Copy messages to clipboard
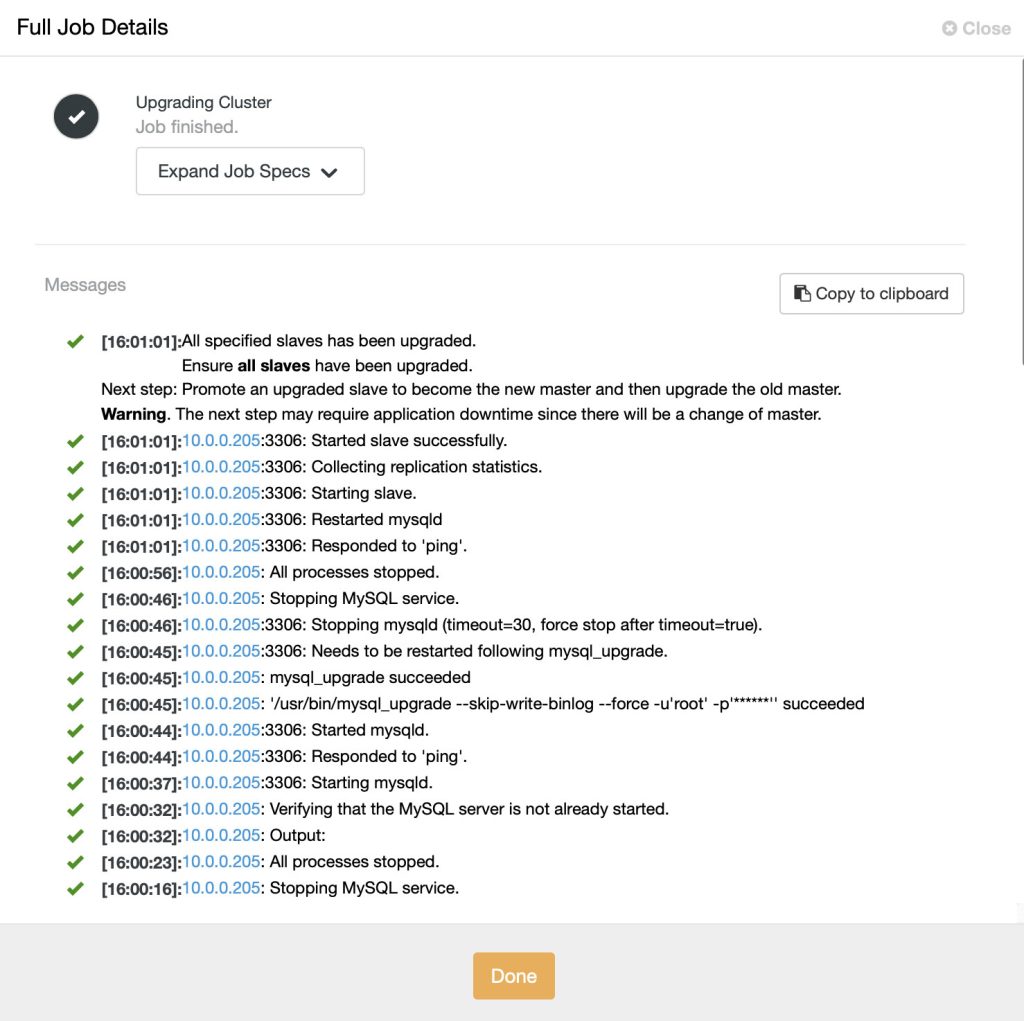Screen dimensions: 1024x1021 [x=871, y=293]
